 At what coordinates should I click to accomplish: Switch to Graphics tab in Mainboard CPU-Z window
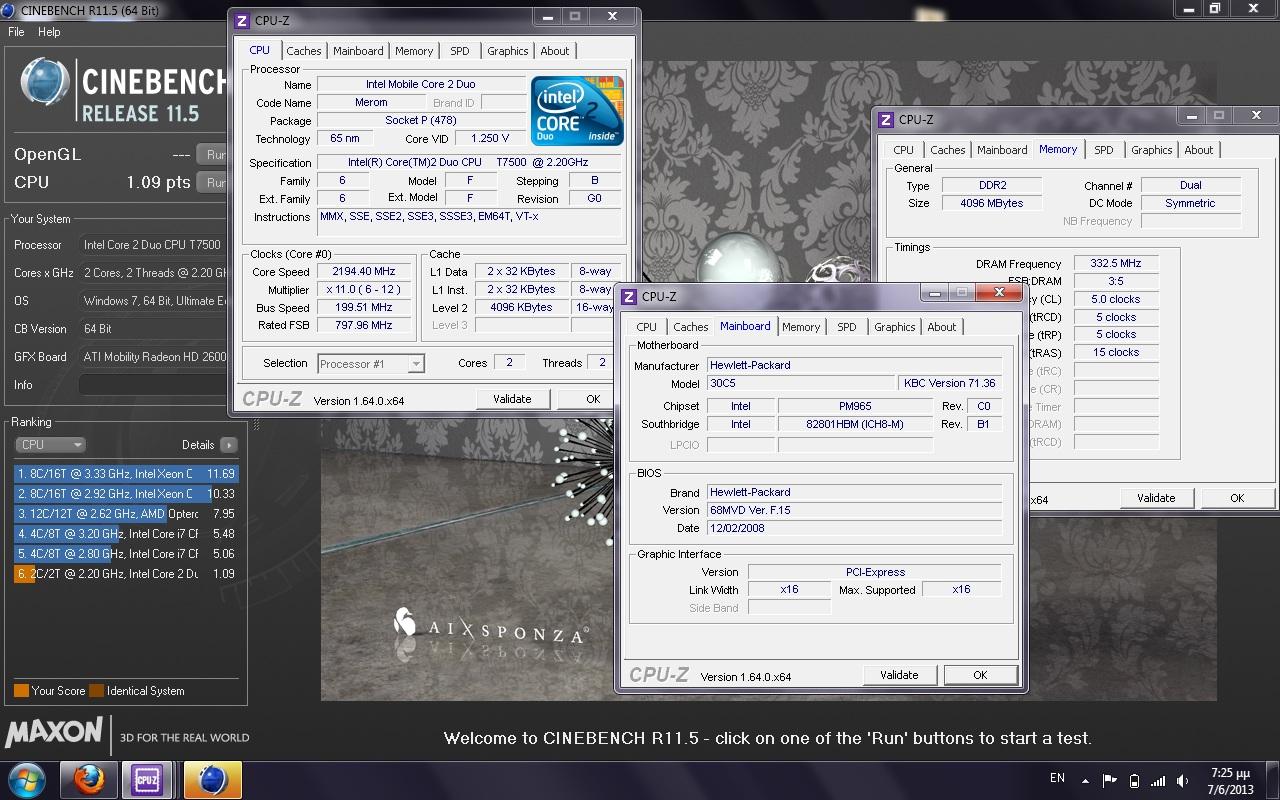tap(895, 327)
